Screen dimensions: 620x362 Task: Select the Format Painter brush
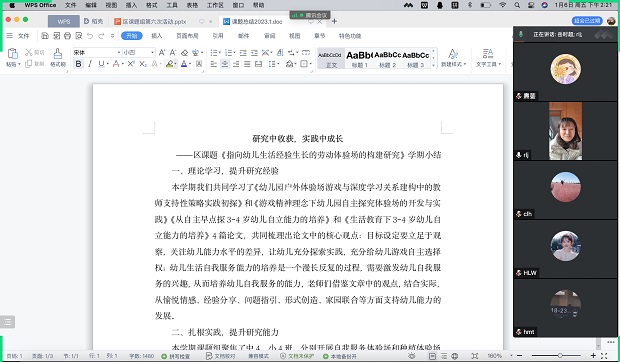58,54
